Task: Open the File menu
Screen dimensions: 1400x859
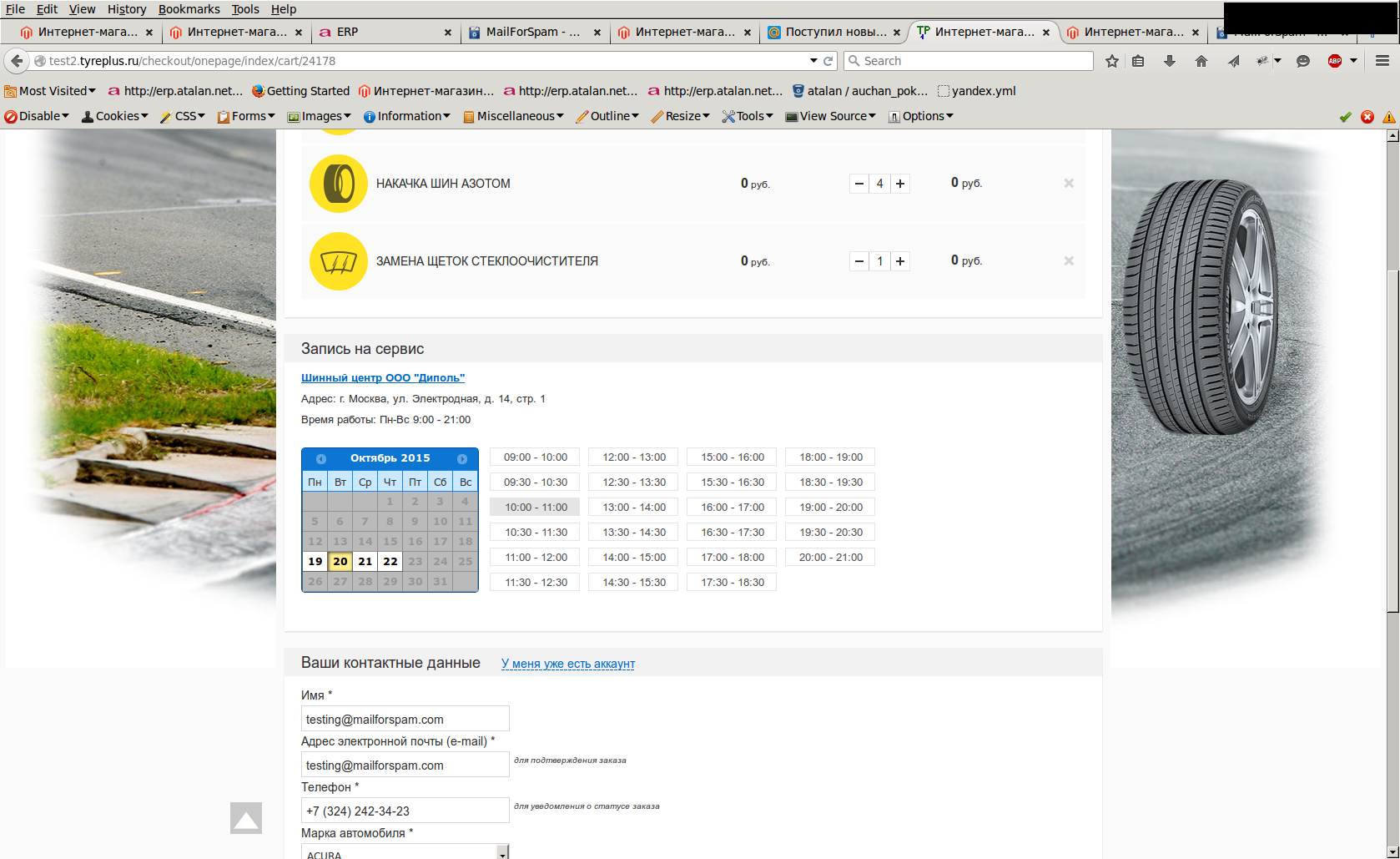Action: click(x=15, y=9)
